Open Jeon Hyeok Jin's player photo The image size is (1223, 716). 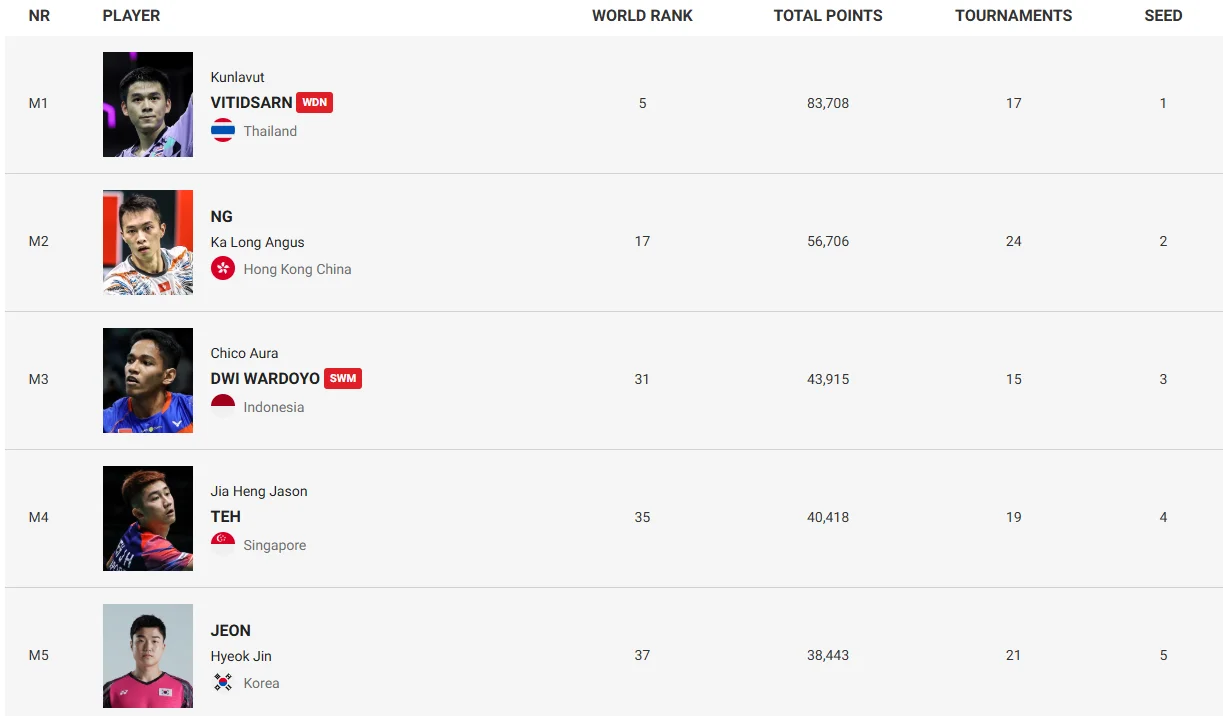148,656
